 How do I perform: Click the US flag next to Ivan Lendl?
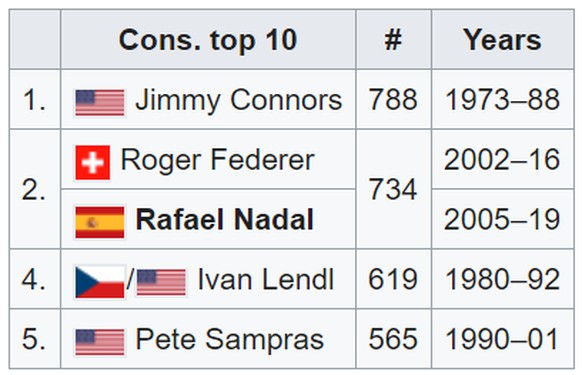pos(161,283)
